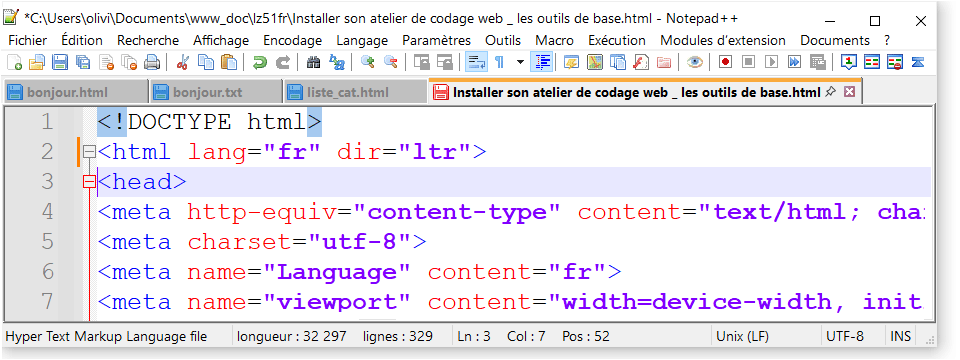Toggle monitoring eye icon
Image resolution: width=960 pixels, height=360 pixels.
click(694, 62)
